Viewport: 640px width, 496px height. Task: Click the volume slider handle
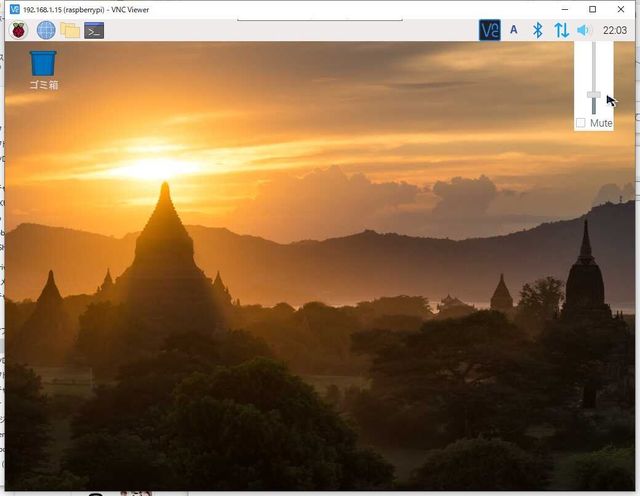594,95
